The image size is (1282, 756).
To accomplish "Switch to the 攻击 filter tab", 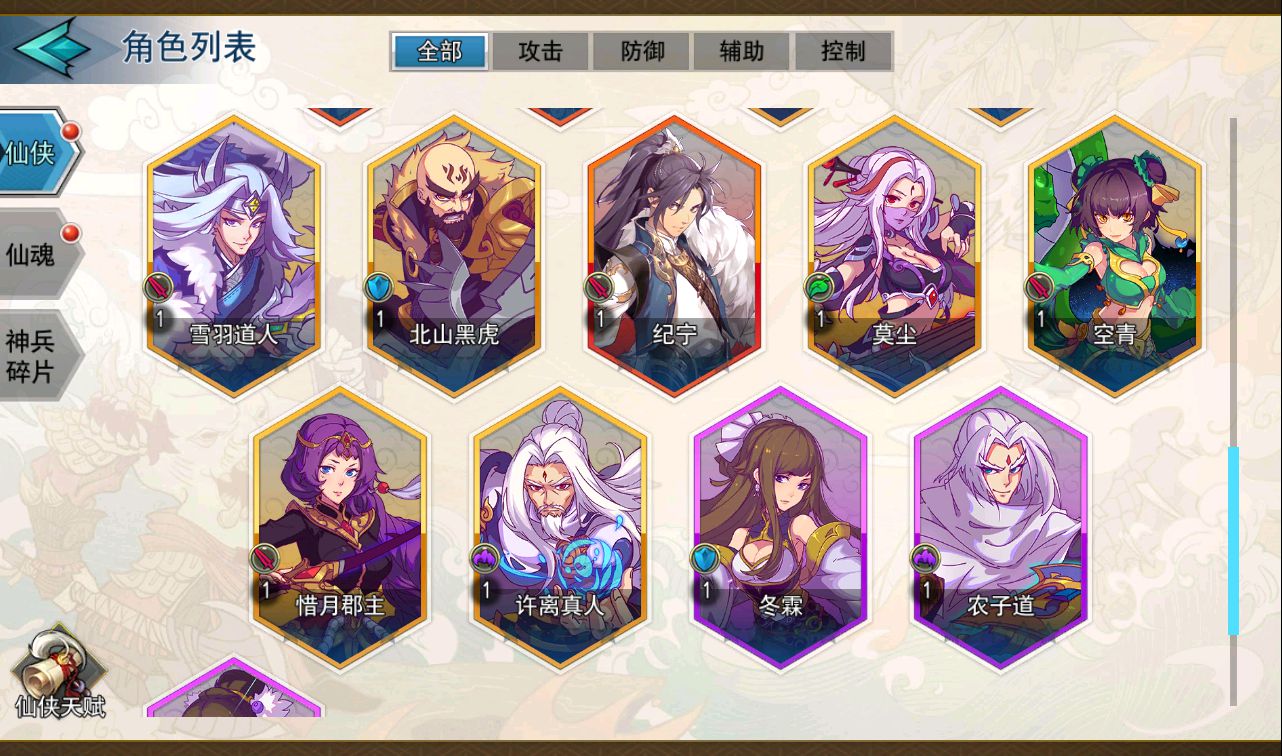I will click(x=541, y=51).
